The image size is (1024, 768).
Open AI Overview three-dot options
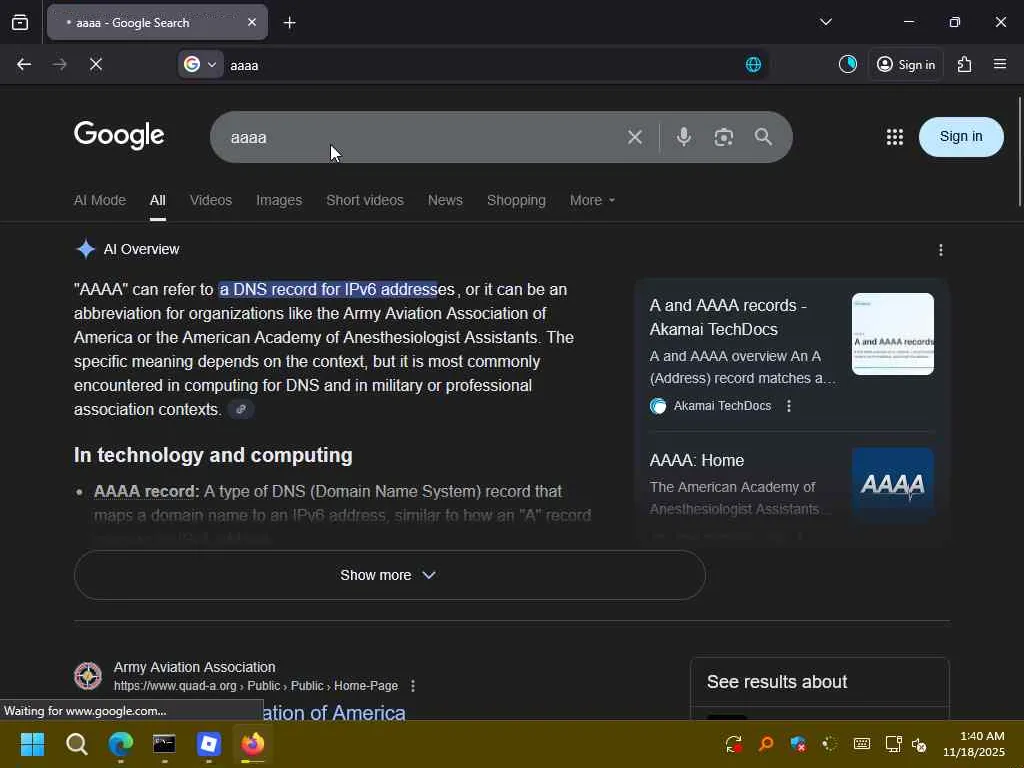940,249
